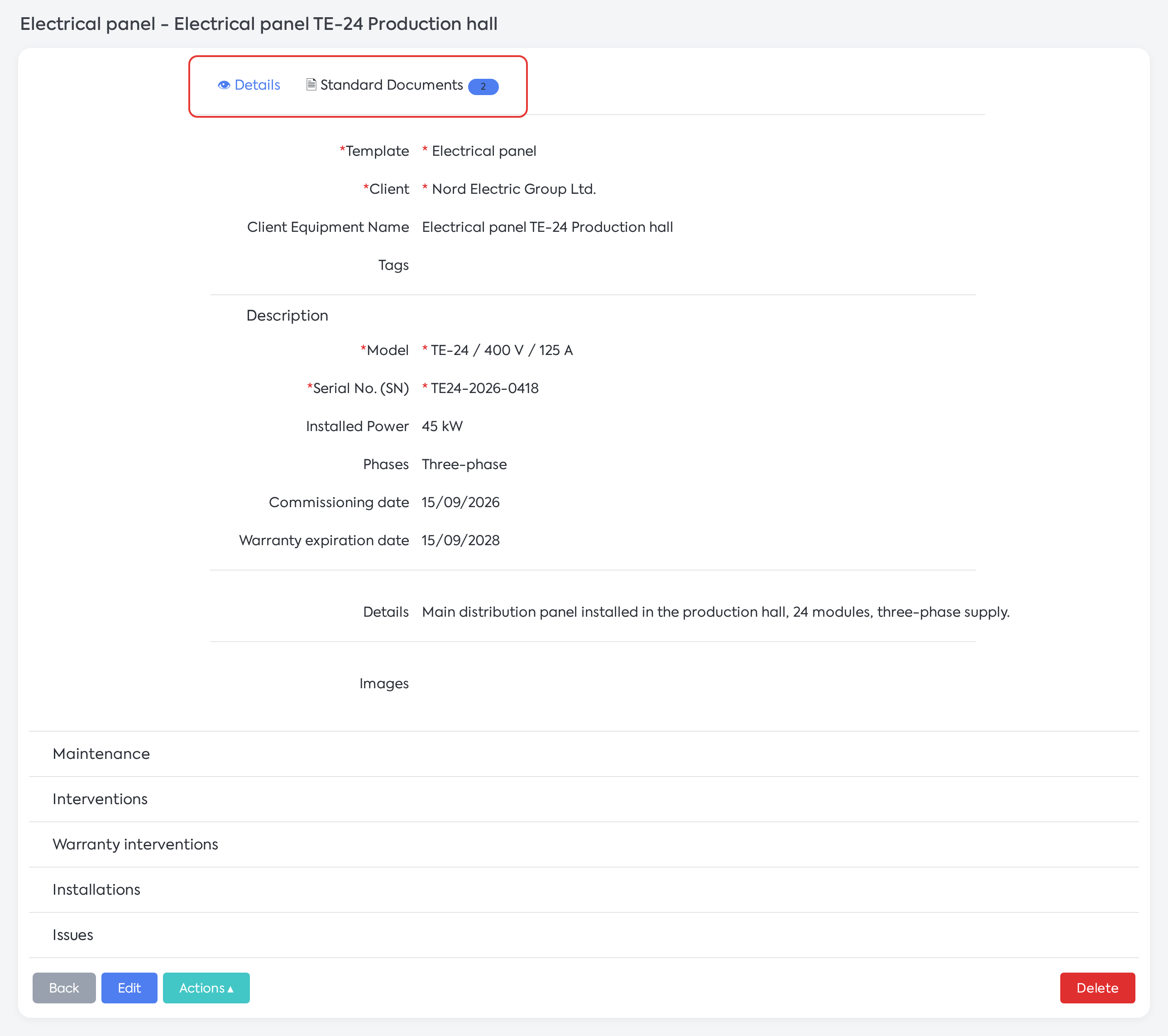Click the Phases value Three-phase

pyautogui.click(x=464, y=464)
